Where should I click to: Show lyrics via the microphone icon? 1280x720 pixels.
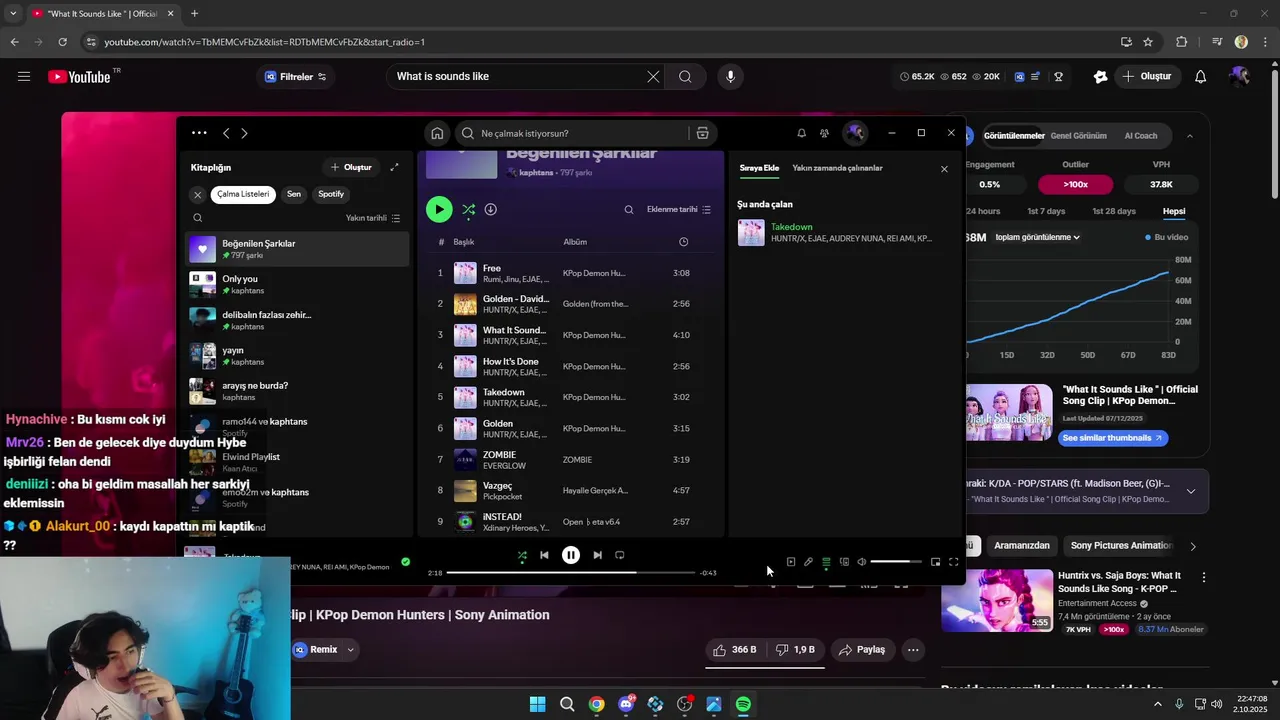tap(808, 562)
